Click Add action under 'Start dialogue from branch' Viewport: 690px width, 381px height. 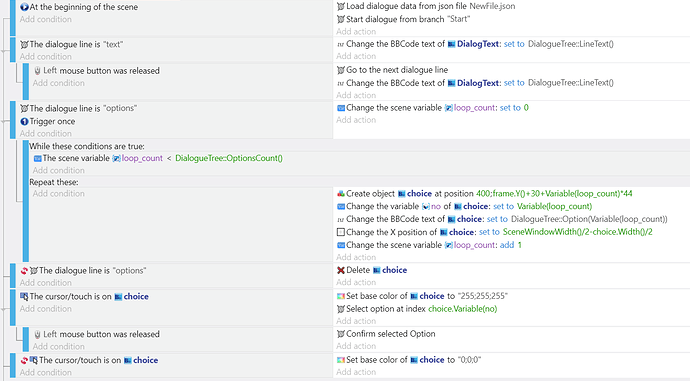coord(356,32)
